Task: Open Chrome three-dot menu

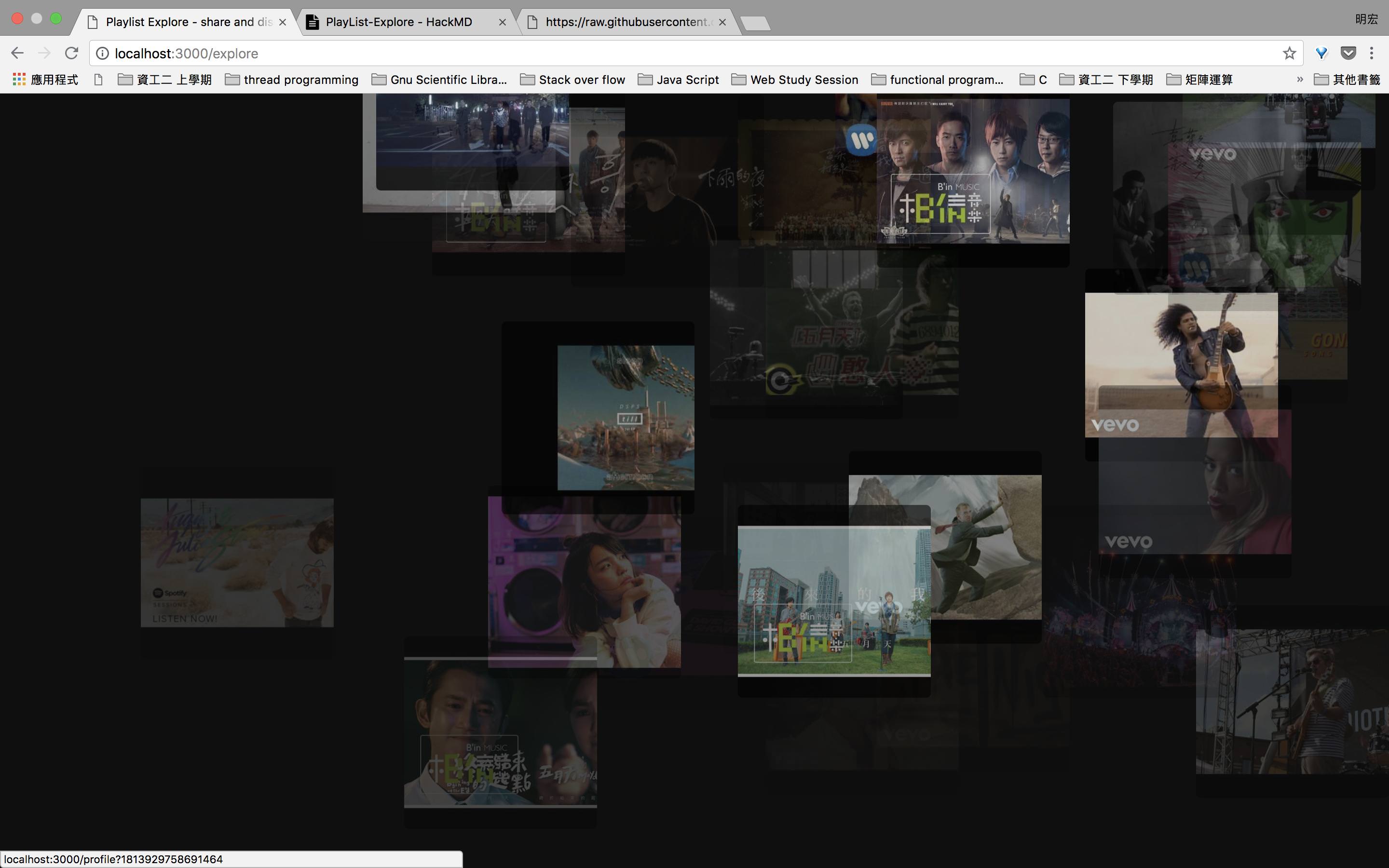Action: [1371, 54]
